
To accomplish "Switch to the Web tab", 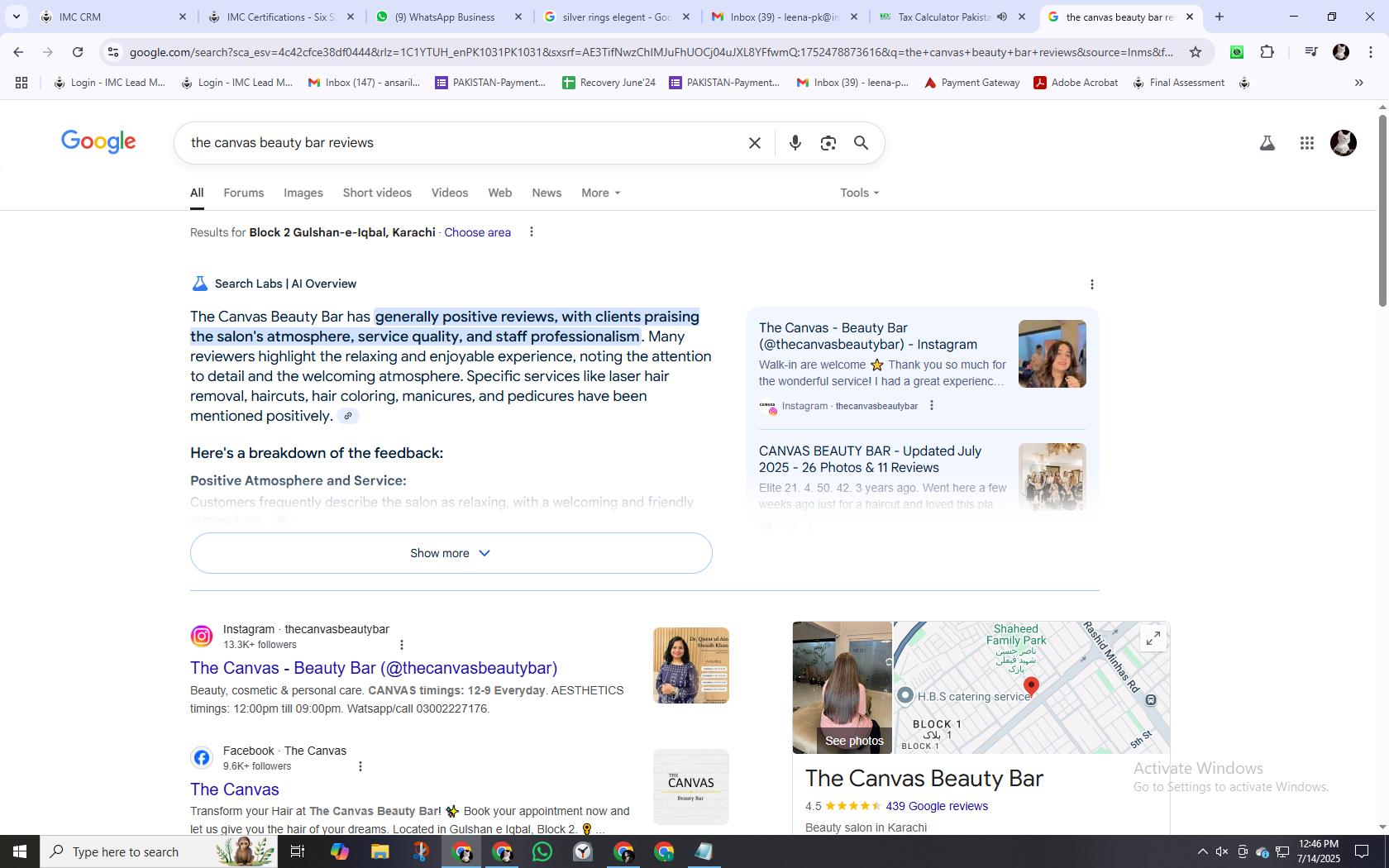I will 499,193.
